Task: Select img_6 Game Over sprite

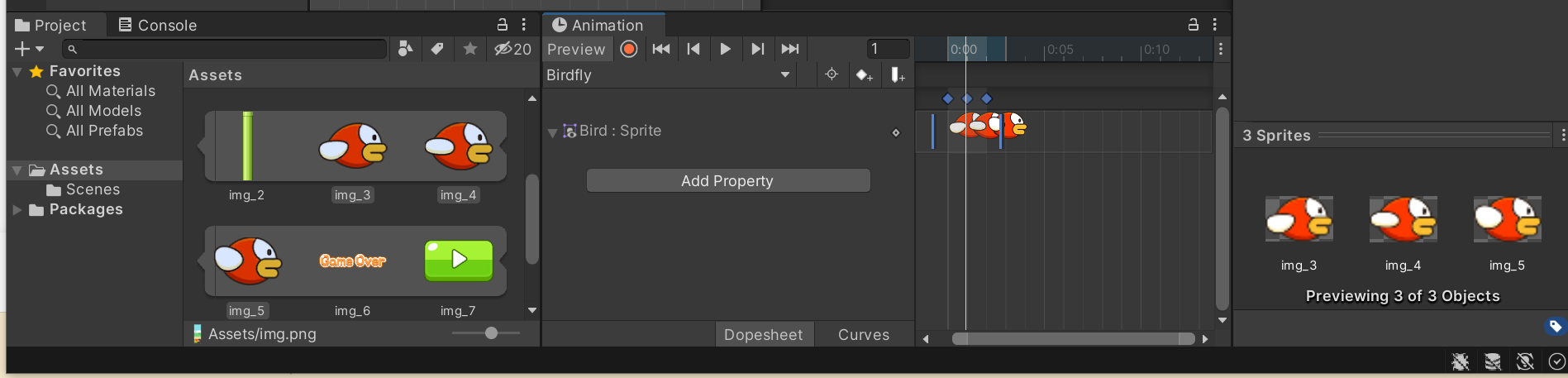Action: tap(353, 261)
